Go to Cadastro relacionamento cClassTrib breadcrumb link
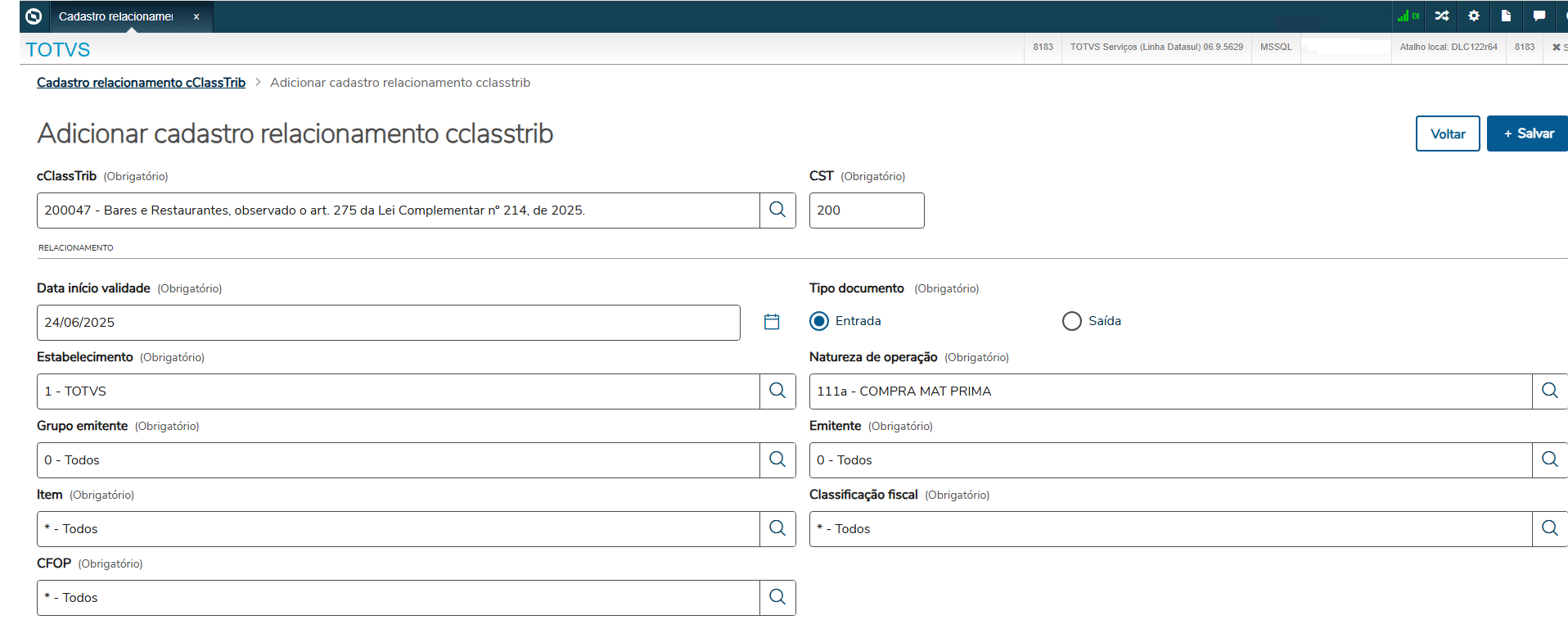The image size is (1568, 629). [141, 83]
